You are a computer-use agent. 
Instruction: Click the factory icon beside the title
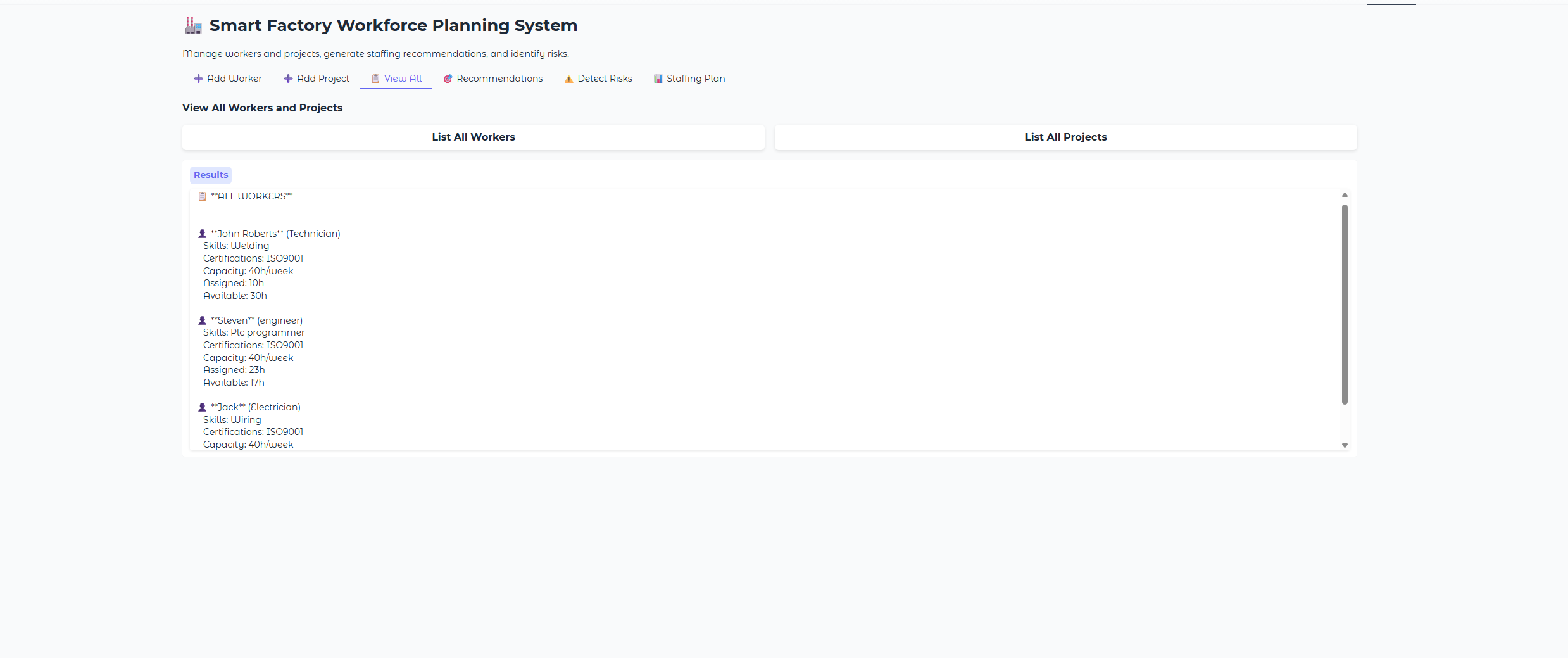coord(193,25)
